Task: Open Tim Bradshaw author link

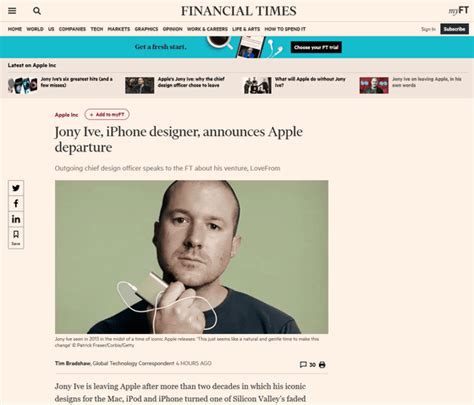Action: pyautogui.click(x=73, y=363)
